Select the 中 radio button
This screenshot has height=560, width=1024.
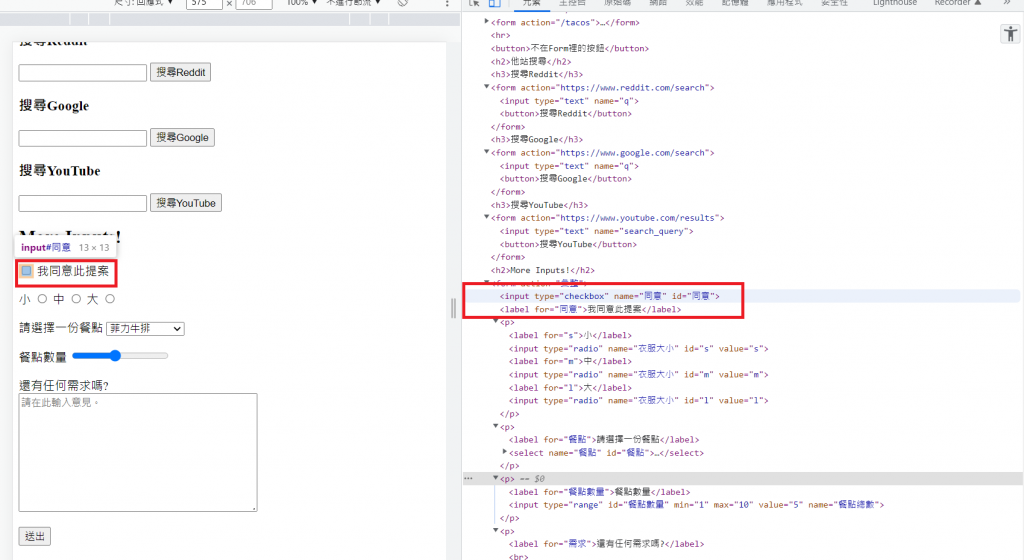(x=76, y=299)
